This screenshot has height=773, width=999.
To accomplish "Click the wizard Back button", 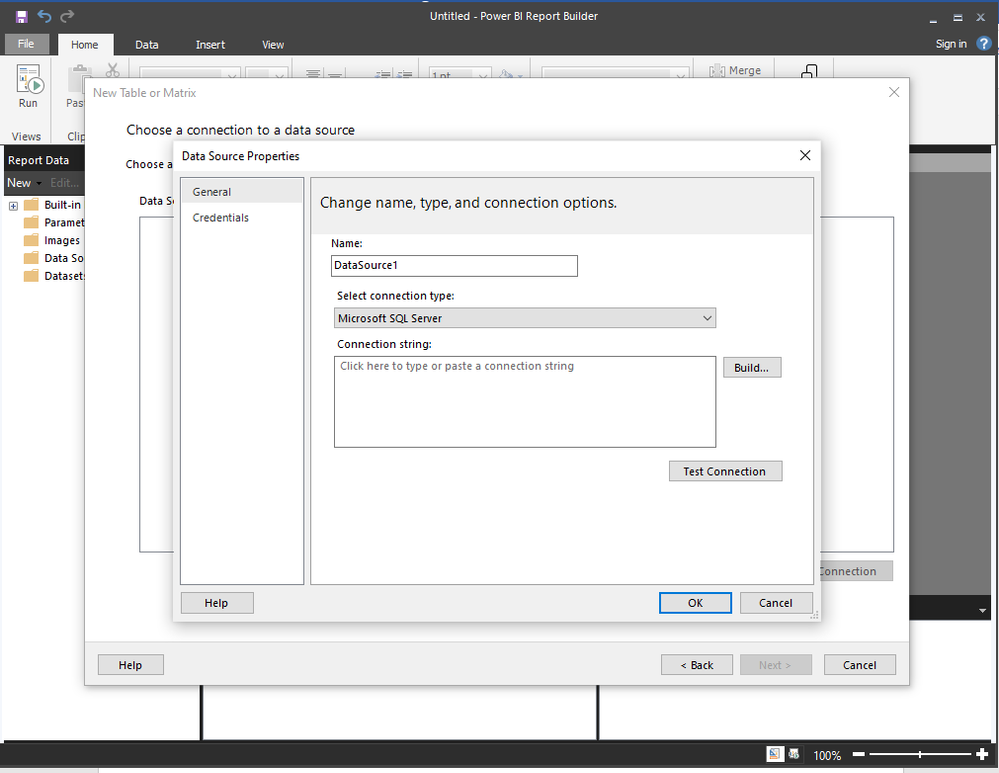I will point(697,665).
